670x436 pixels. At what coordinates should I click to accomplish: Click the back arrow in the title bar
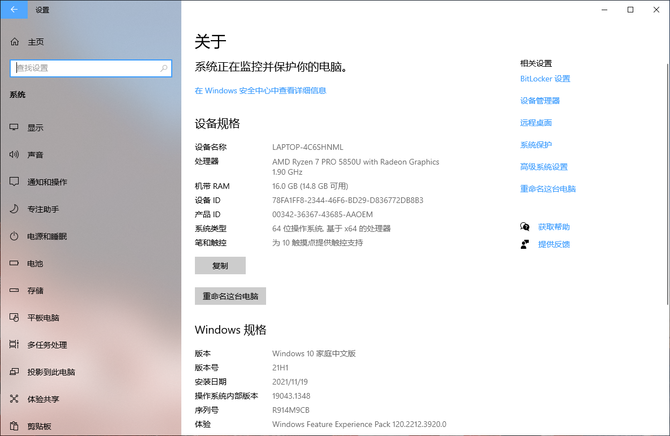(x=14, y=9)
